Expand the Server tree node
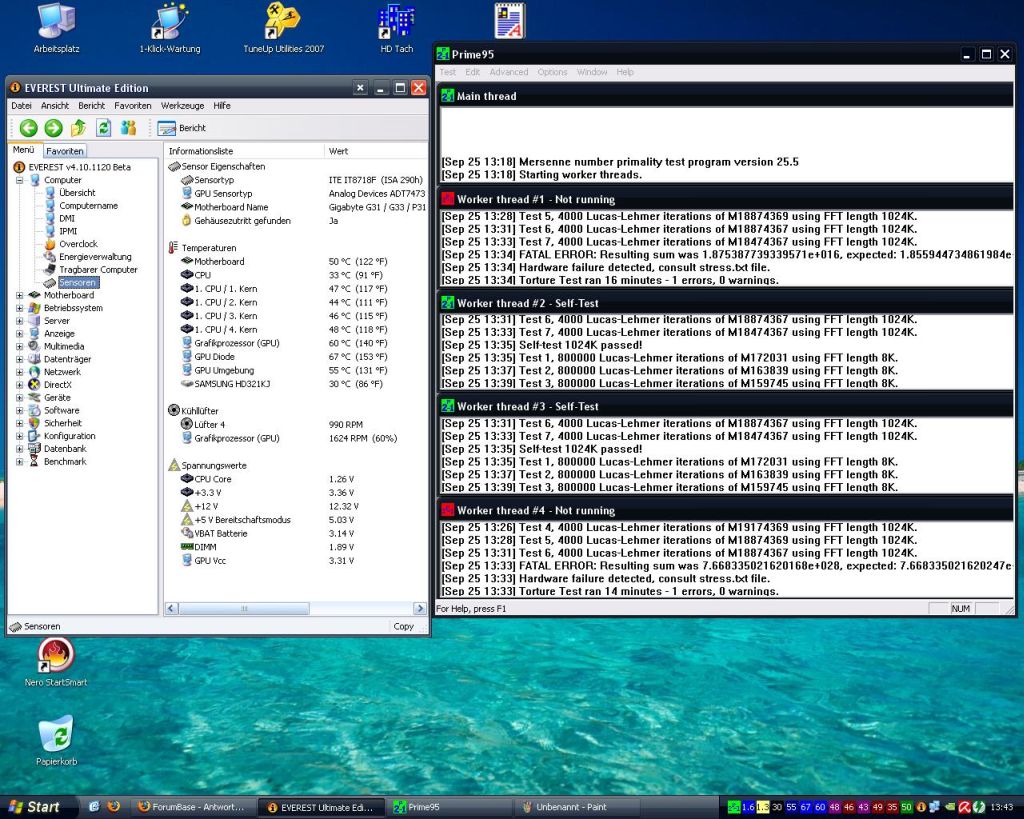The height and width of the screenshot is (819, 1024). pyautogui.click(x=20, y=321)
